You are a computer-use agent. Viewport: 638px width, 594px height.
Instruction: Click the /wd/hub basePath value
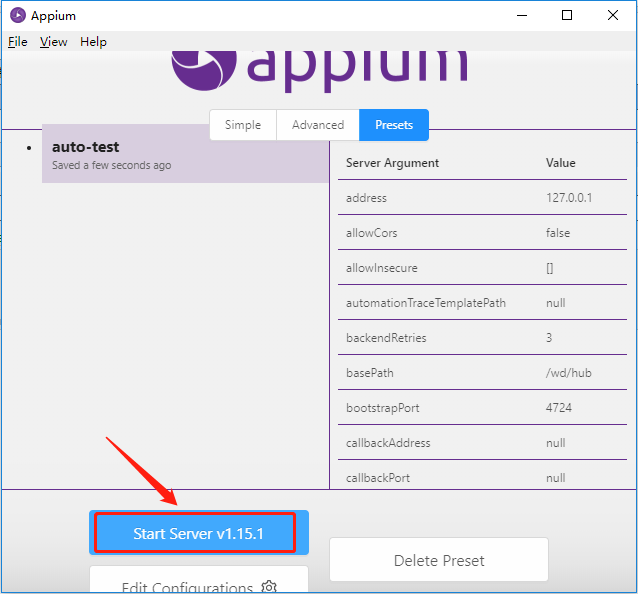[x=568, y=373]
